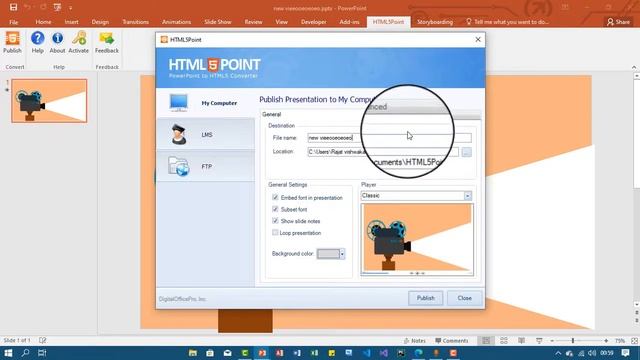
Task: Uncheck Embed font in presentation
Action: tap(275, 197)
